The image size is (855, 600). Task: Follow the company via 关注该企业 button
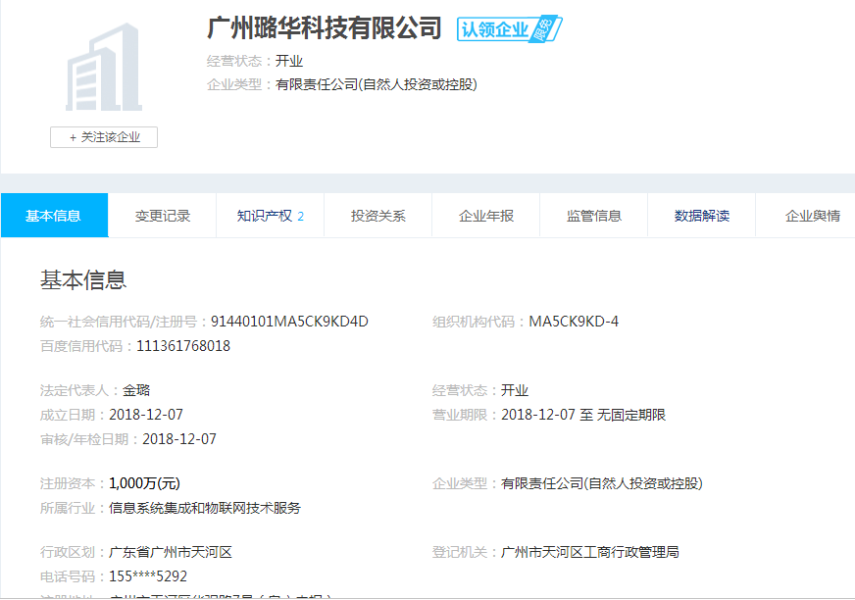104,137
